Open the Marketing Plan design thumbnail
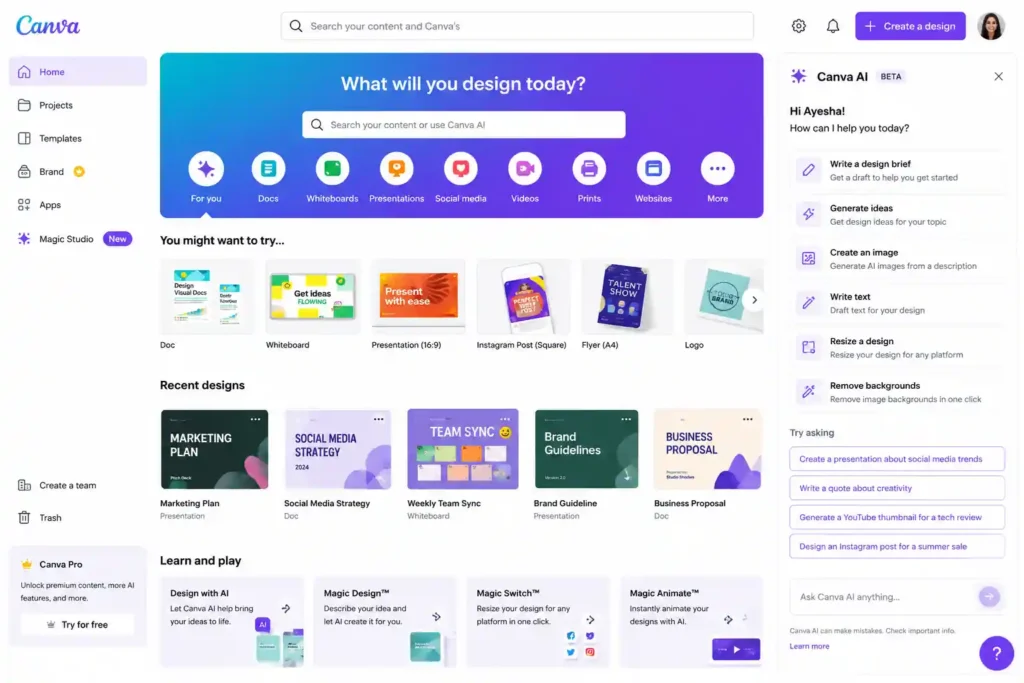The height and width of the screenshot is (683, 1024). (x=214, y=449)
